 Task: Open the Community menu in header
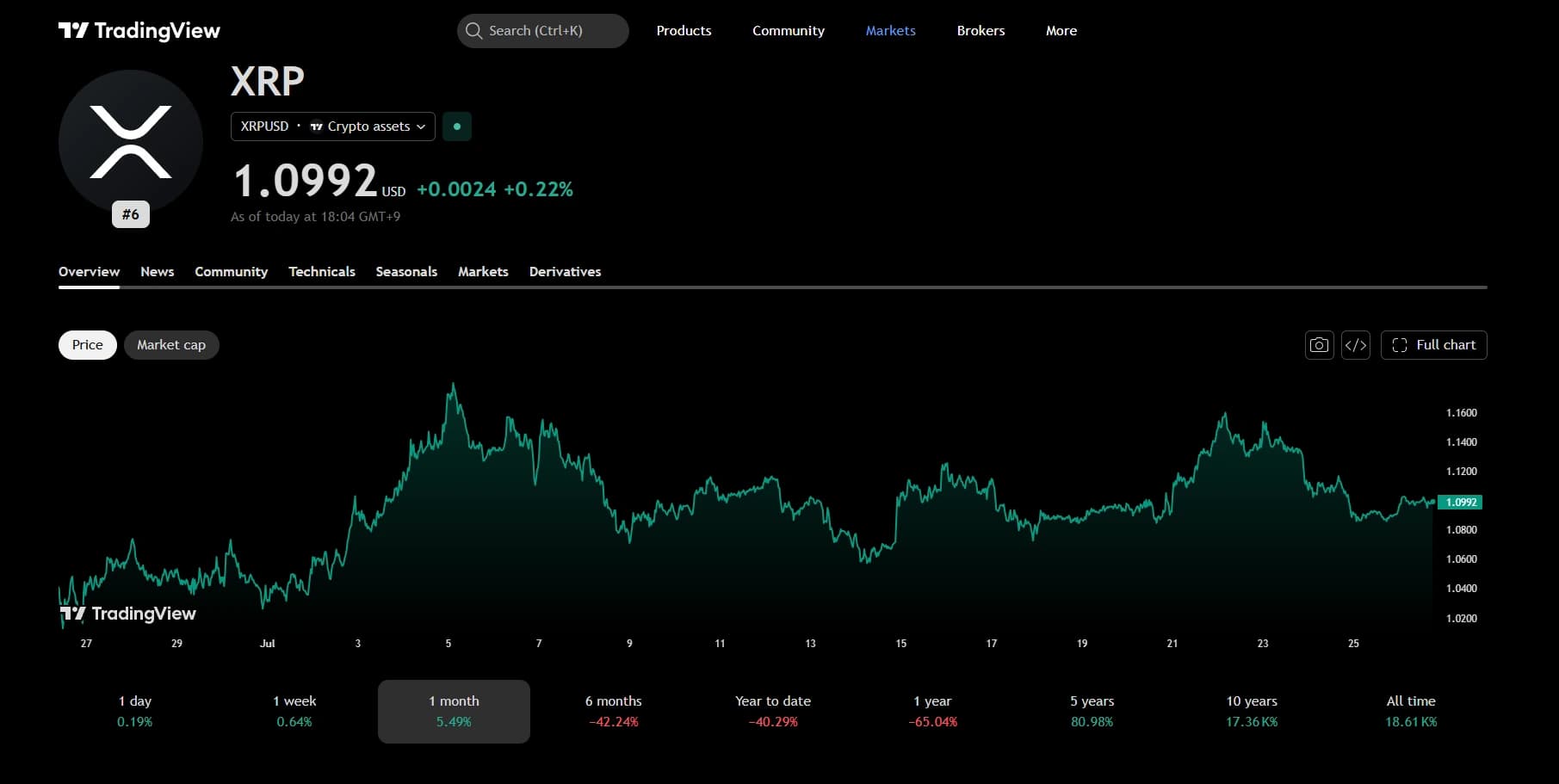coord(789,31)
